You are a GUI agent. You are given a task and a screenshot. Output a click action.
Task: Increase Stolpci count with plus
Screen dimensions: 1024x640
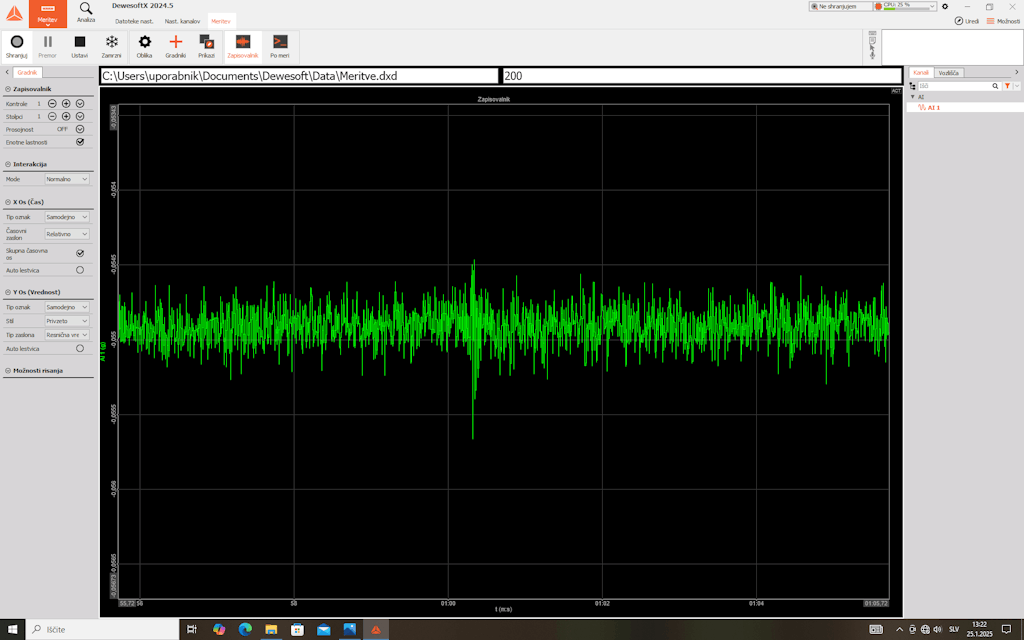66,116
